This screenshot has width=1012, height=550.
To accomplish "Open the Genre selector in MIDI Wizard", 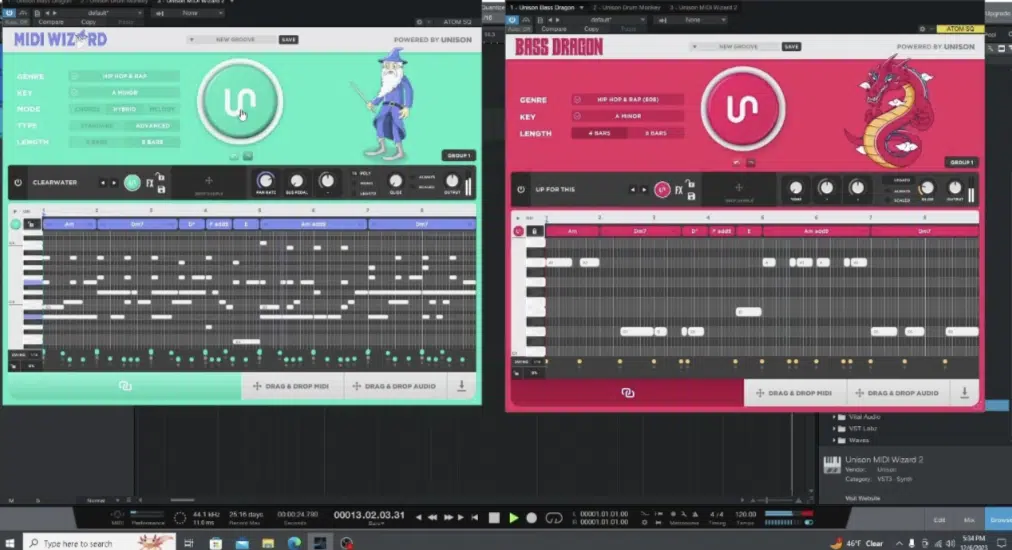I will tap(125, 76).
